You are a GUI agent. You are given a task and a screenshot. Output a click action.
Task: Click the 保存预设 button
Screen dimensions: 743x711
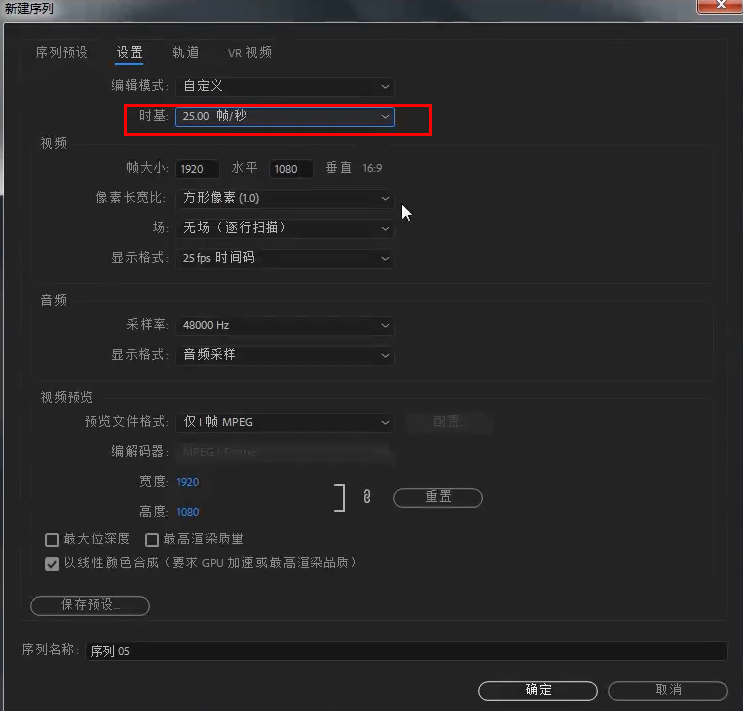tap(90, 605)
